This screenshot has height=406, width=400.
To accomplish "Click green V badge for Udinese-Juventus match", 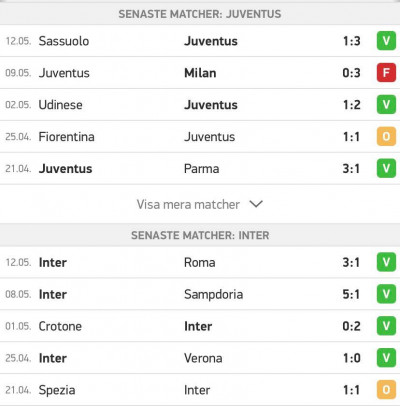I will pos(386,104).
